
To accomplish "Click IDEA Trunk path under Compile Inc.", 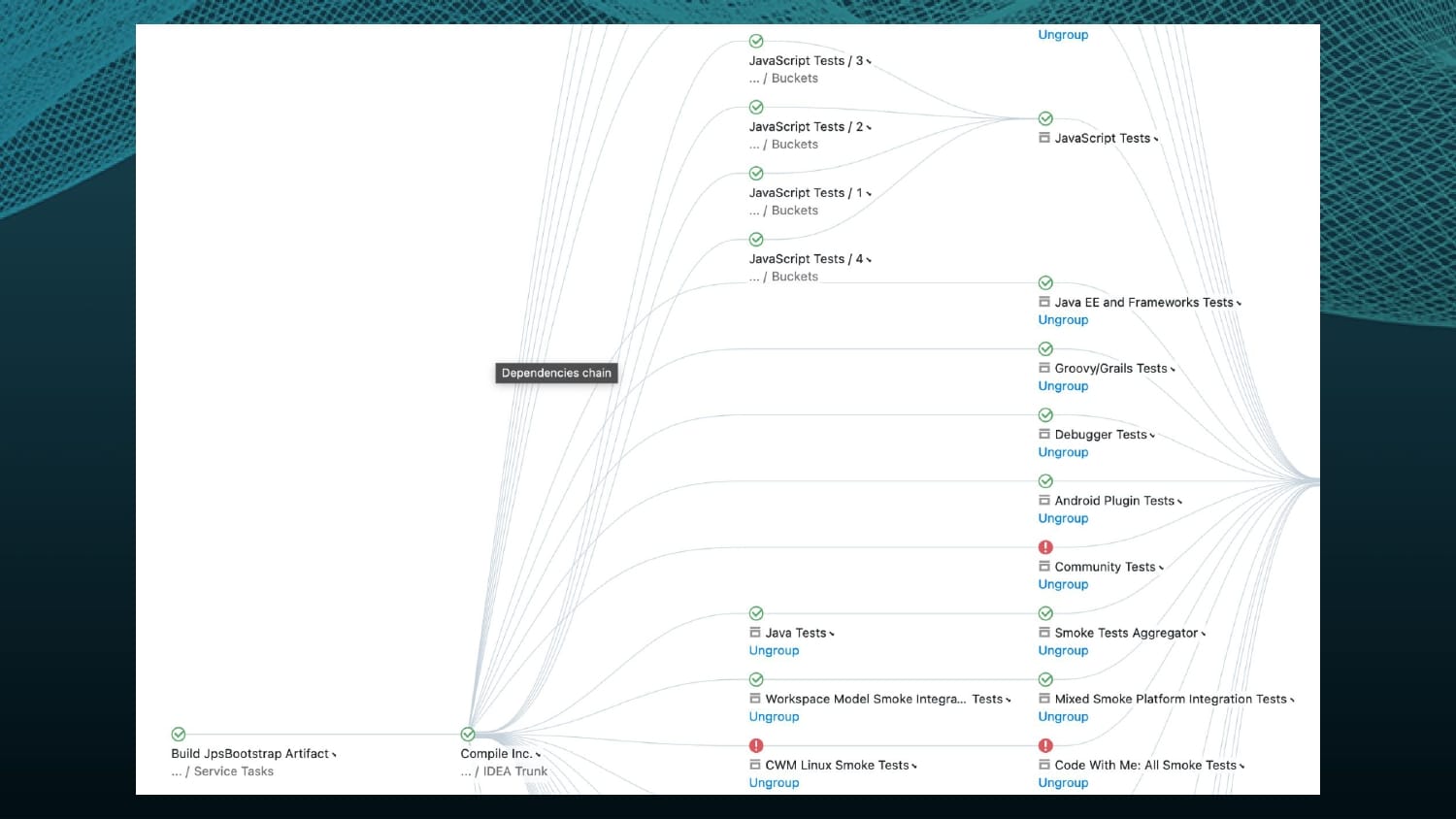I will [x=515, y=771].
